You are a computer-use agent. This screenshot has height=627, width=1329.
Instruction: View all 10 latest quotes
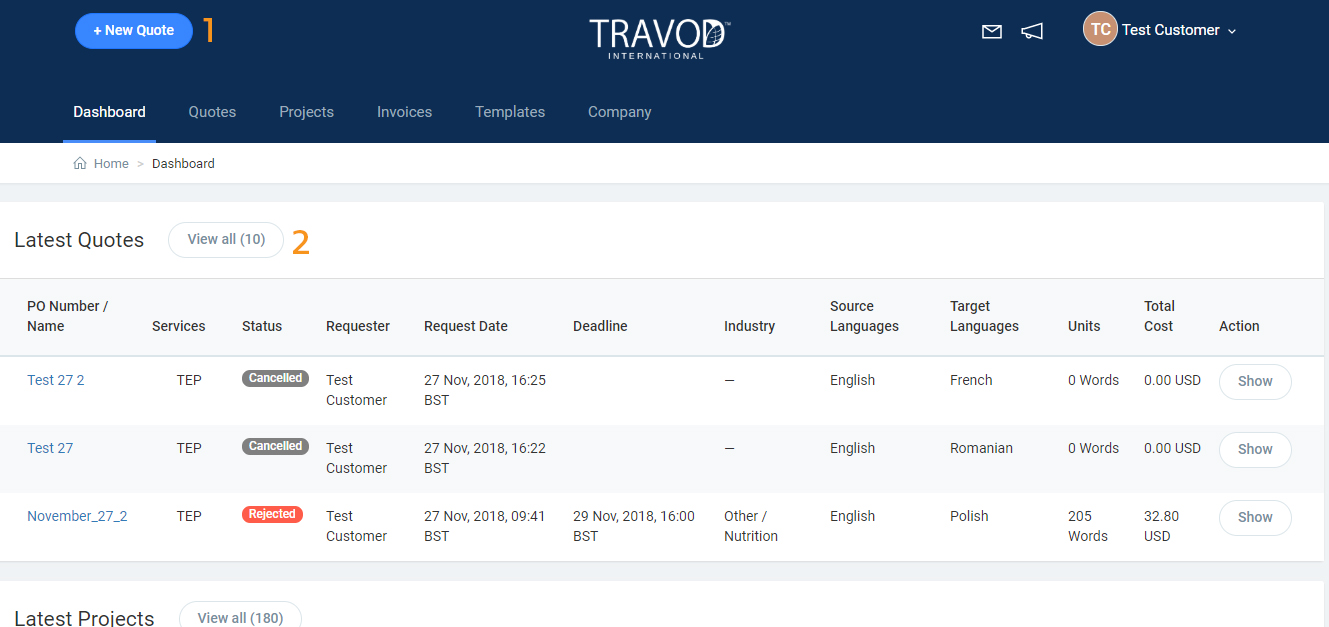pos(226,240)
